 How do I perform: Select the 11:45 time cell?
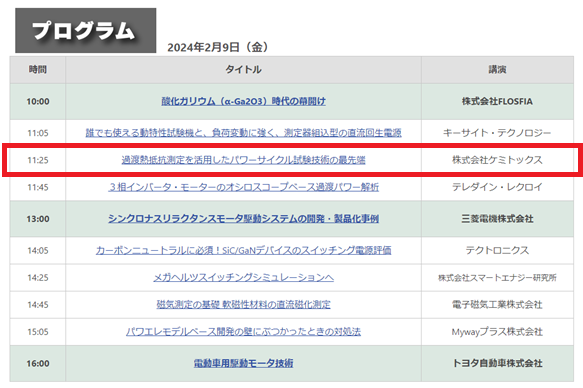point(38,187)
